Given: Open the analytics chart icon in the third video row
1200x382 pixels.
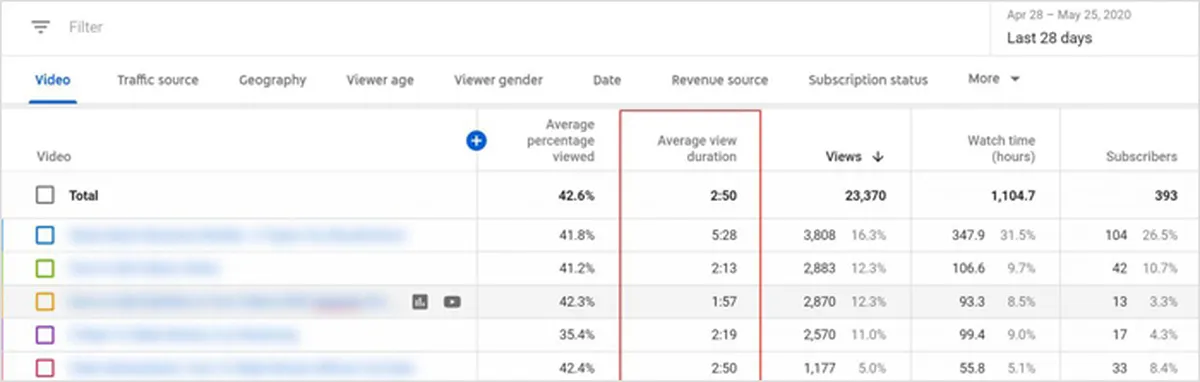Looking at the screenshot, I should coord(421,301).
